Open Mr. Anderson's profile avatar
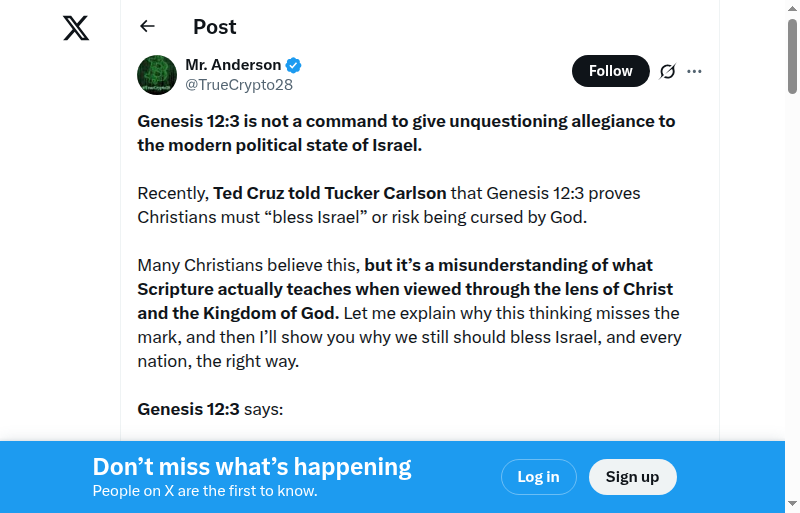The image size is (800, 513). [x=157, y=75]
